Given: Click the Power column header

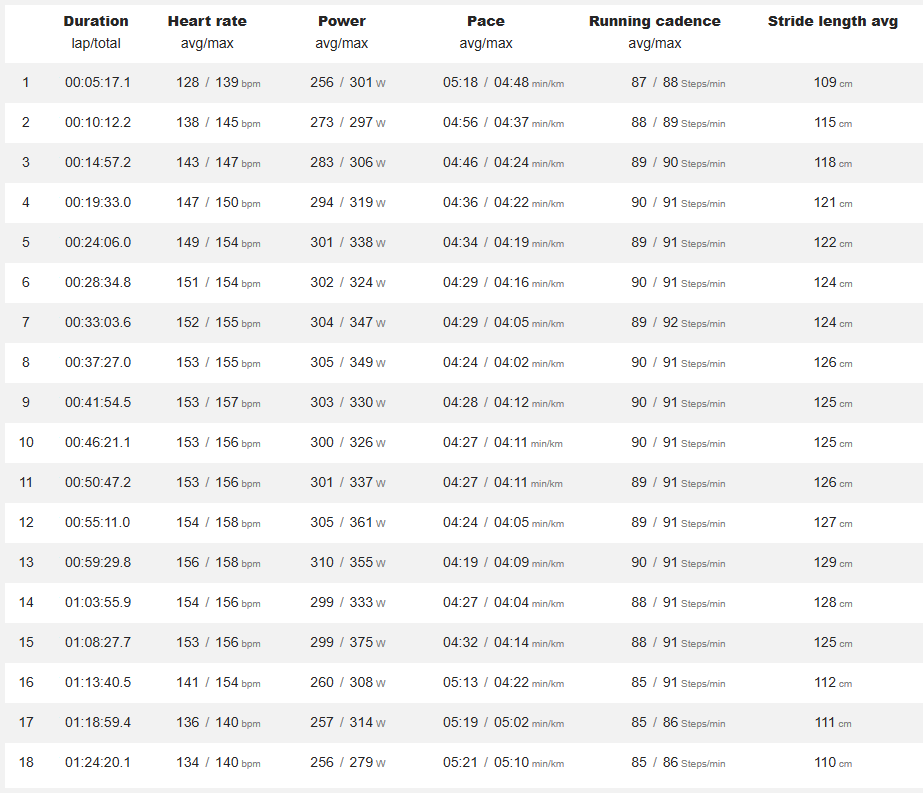Looking at the screenshot, I should [x=342, y=21].
